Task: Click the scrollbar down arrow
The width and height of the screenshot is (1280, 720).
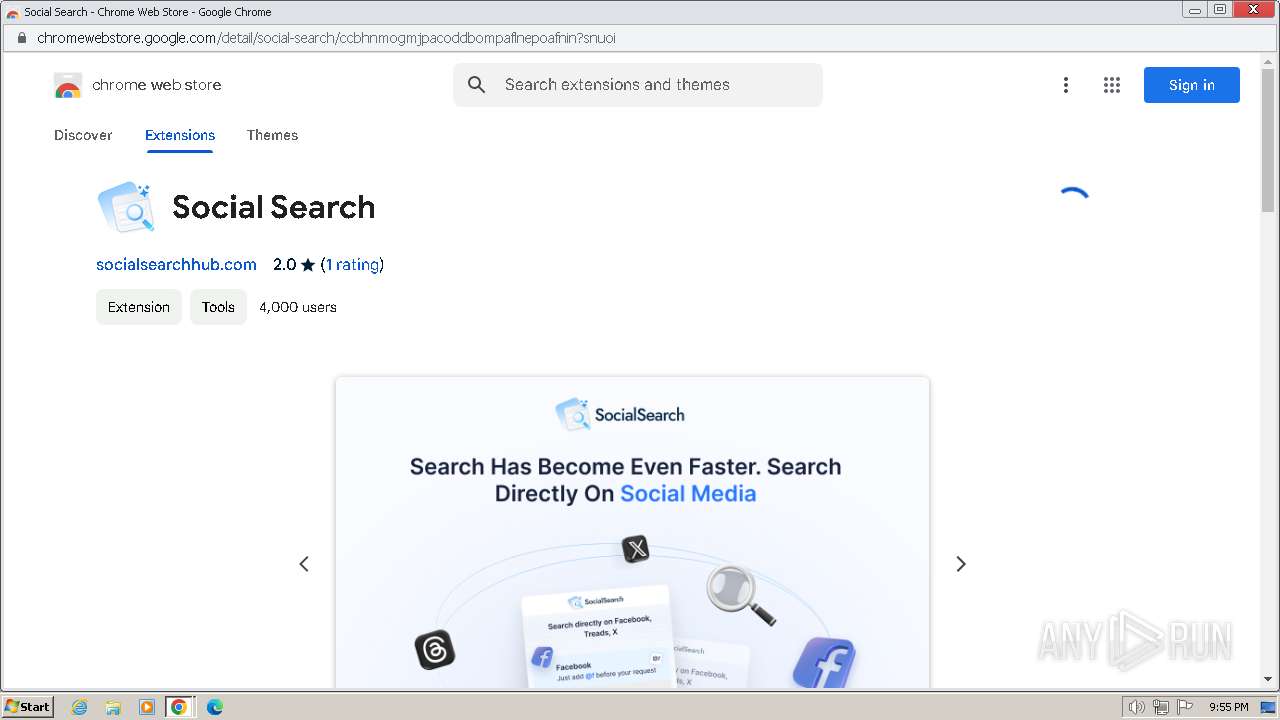Action: 1268,681
